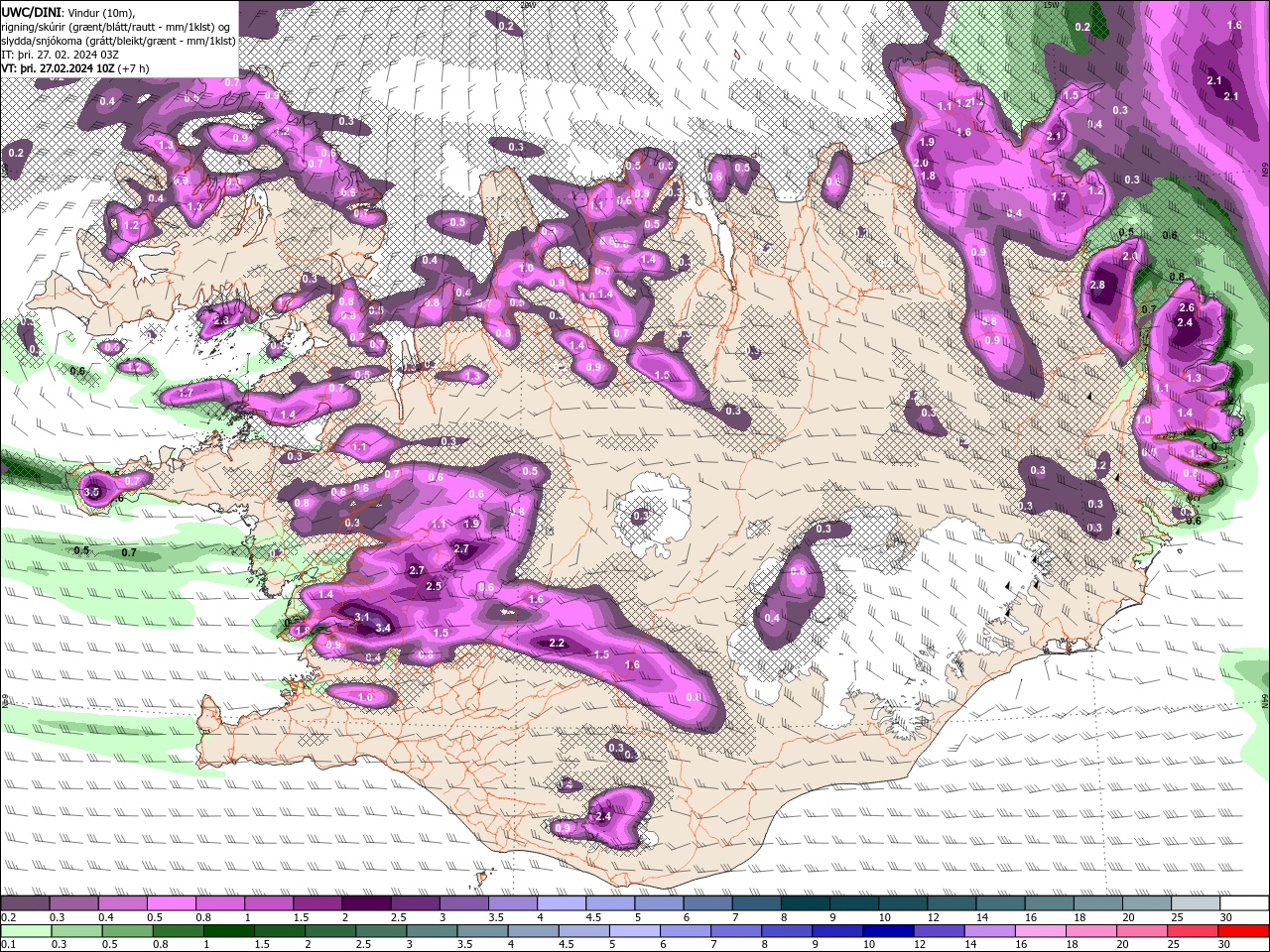
Task: Click the '3.1' snowfall value on the map
Action: (362, 617)
